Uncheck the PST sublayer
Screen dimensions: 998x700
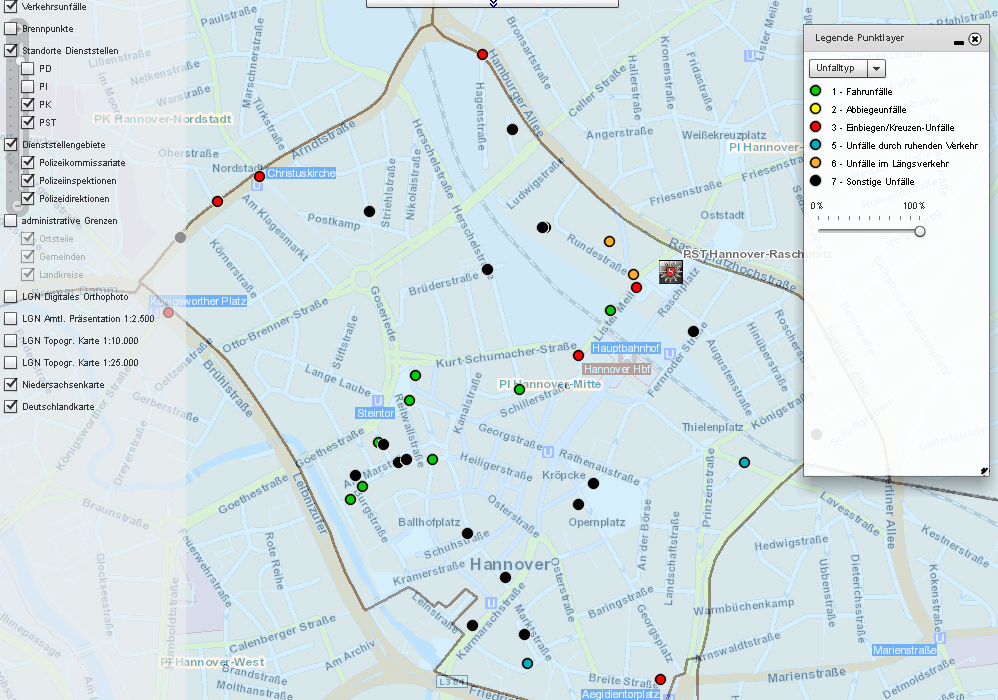point(27,122)
